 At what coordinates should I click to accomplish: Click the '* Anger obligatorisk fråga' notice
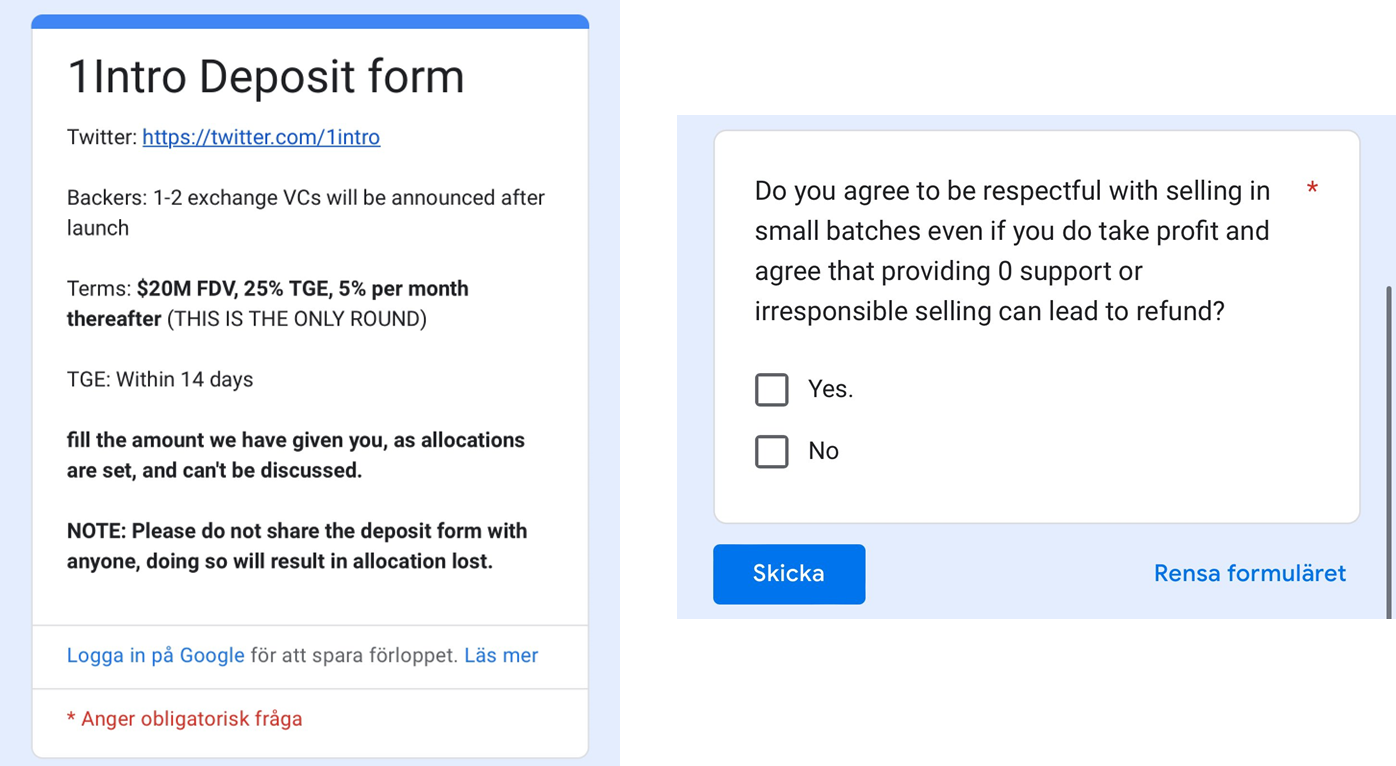click(x=184, y=718)
